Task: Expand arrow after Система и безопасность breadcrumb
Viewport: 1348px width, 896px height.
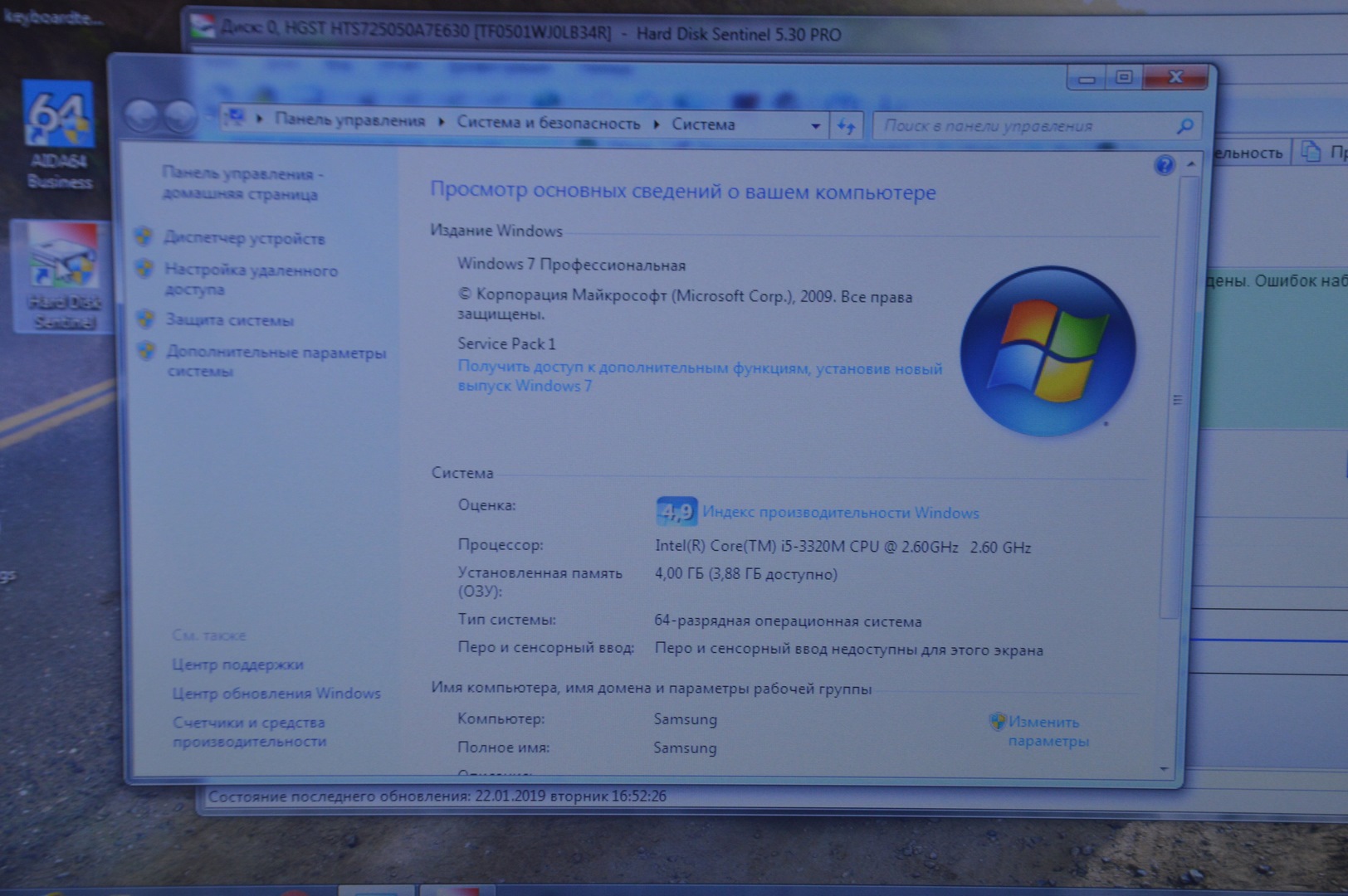Action: pos(656,124)
